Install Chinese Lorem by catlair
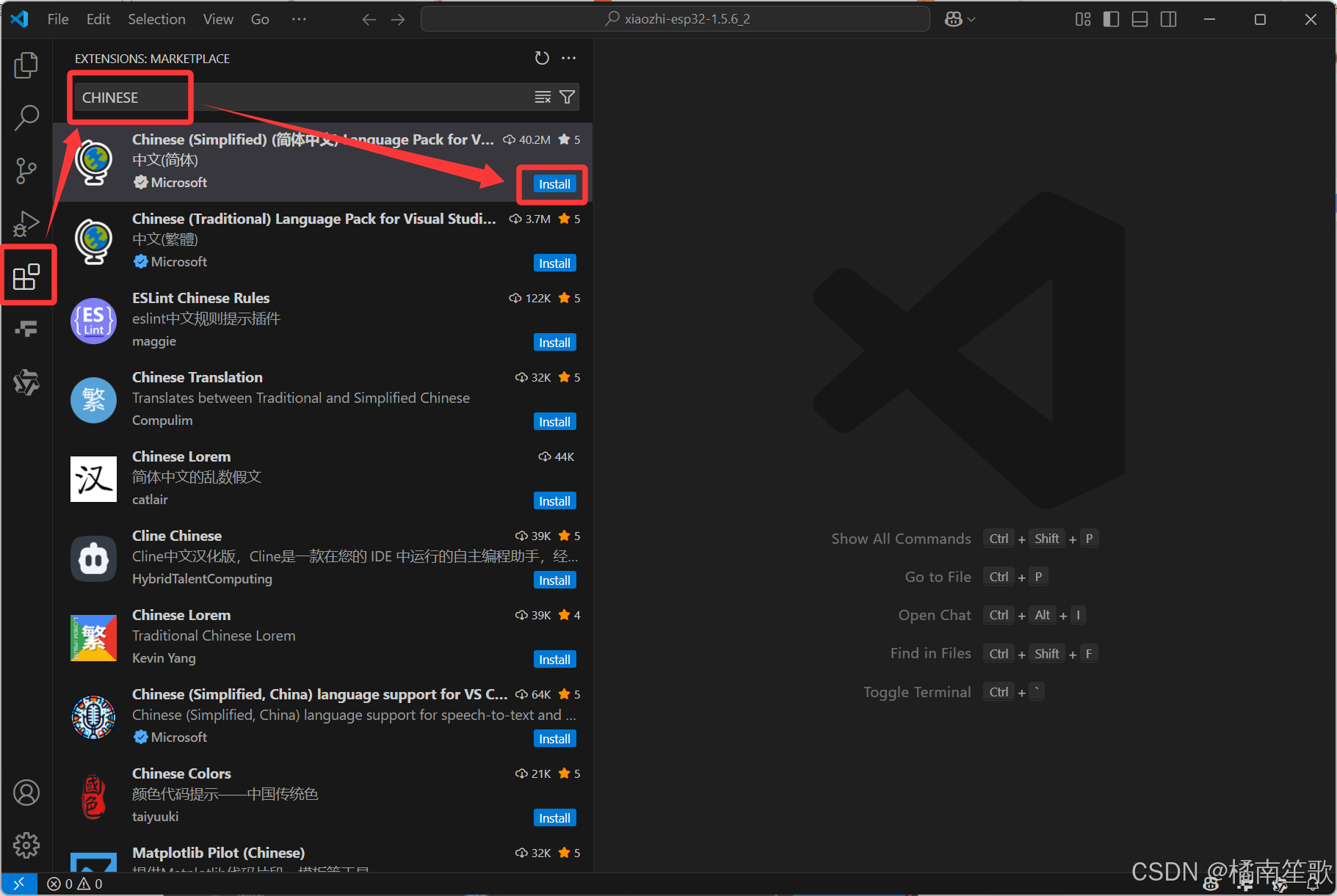This screenshot has height=896, width=1337. 554,501
